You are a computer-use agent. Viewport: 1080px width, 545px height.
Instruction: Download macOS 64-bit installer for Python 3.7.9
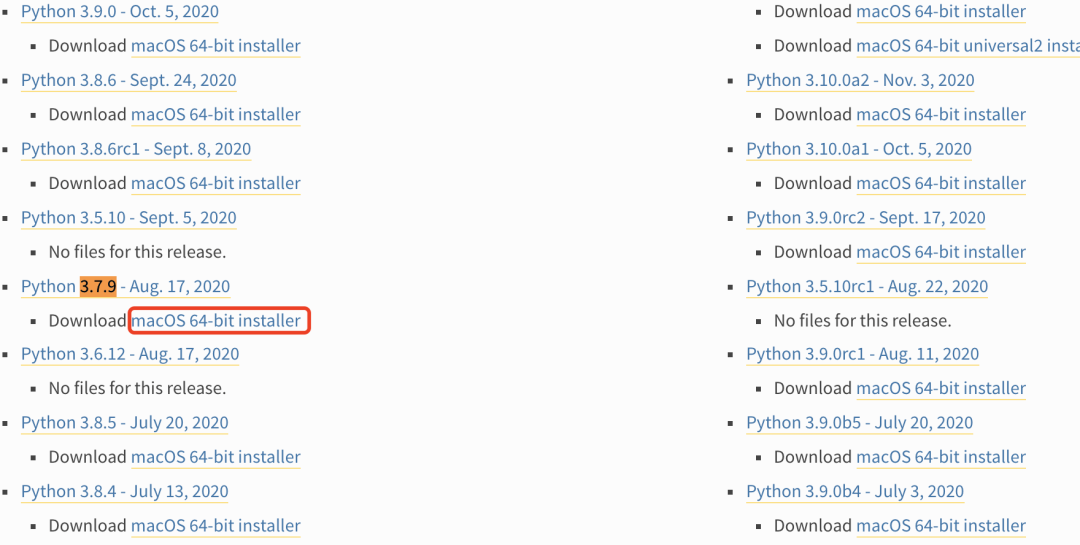coord(216,321)
